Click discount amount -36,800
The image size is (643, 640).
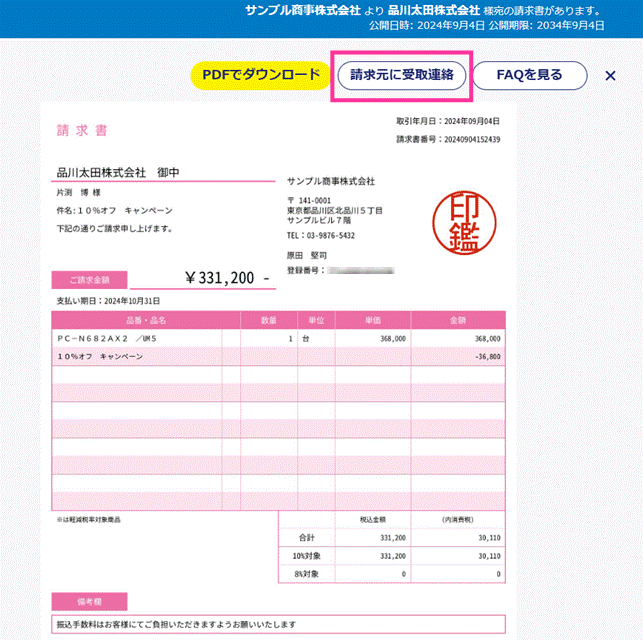(x=488, y=357)
